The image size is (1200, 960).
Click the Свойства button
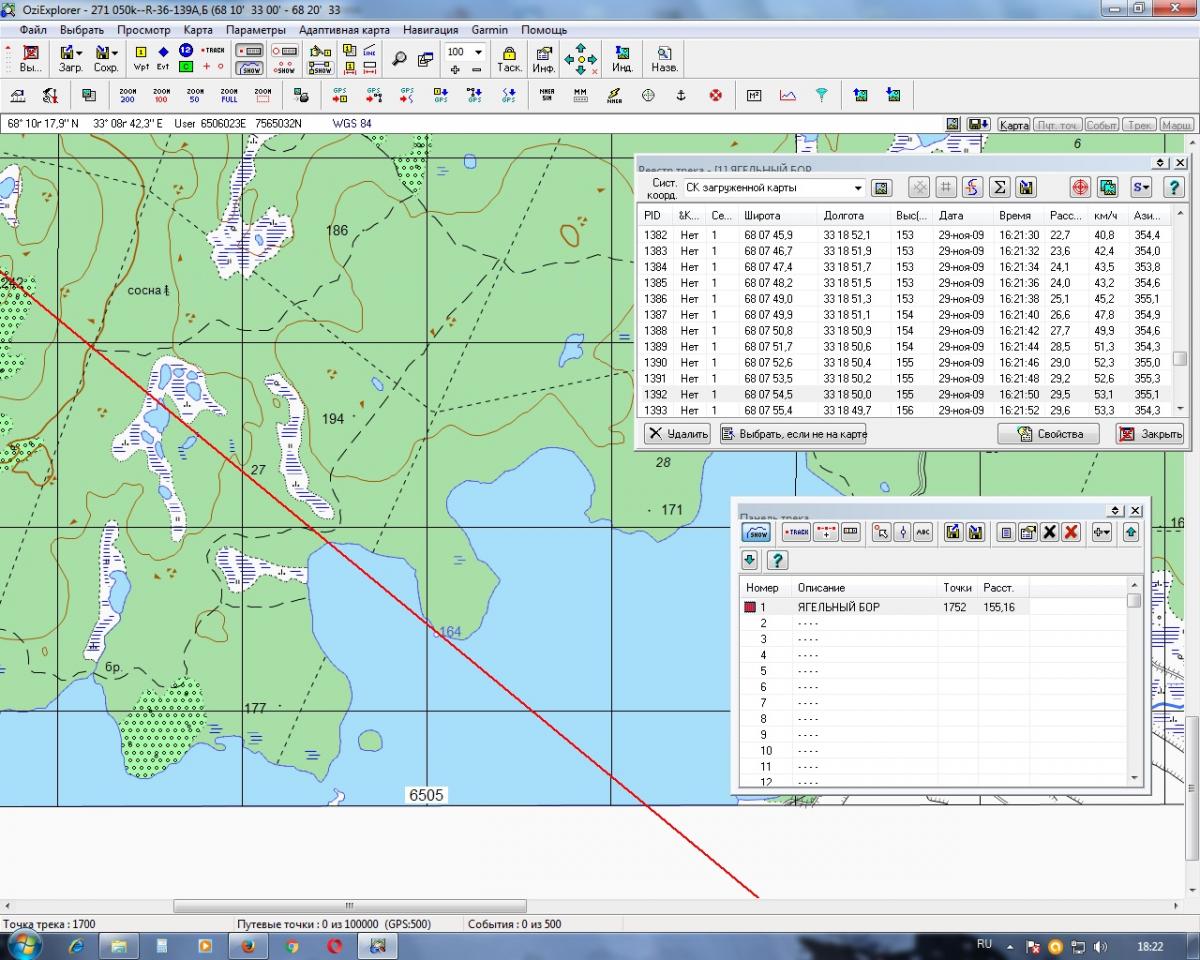(x=1048, y=433)
